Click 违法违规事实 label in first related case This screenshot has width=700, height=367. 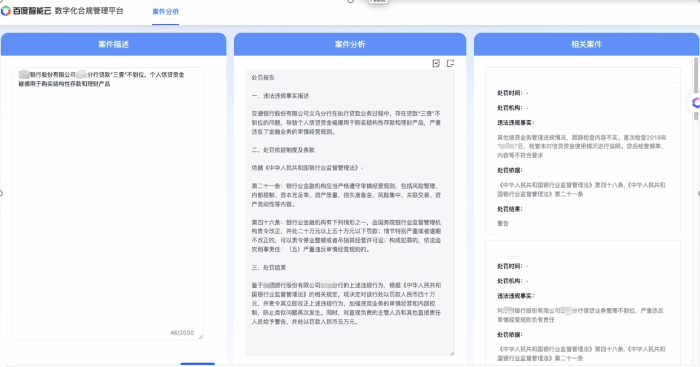pyautogui.click(x=516, y=122)
